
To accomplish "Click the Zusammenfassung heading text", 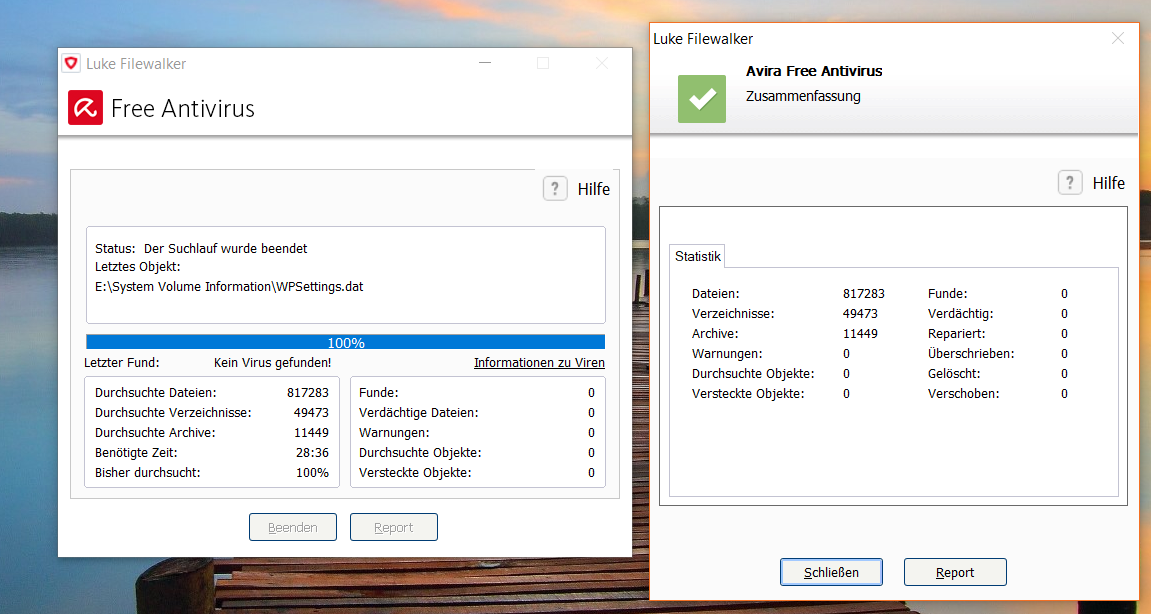I will [x=803, y=96].
